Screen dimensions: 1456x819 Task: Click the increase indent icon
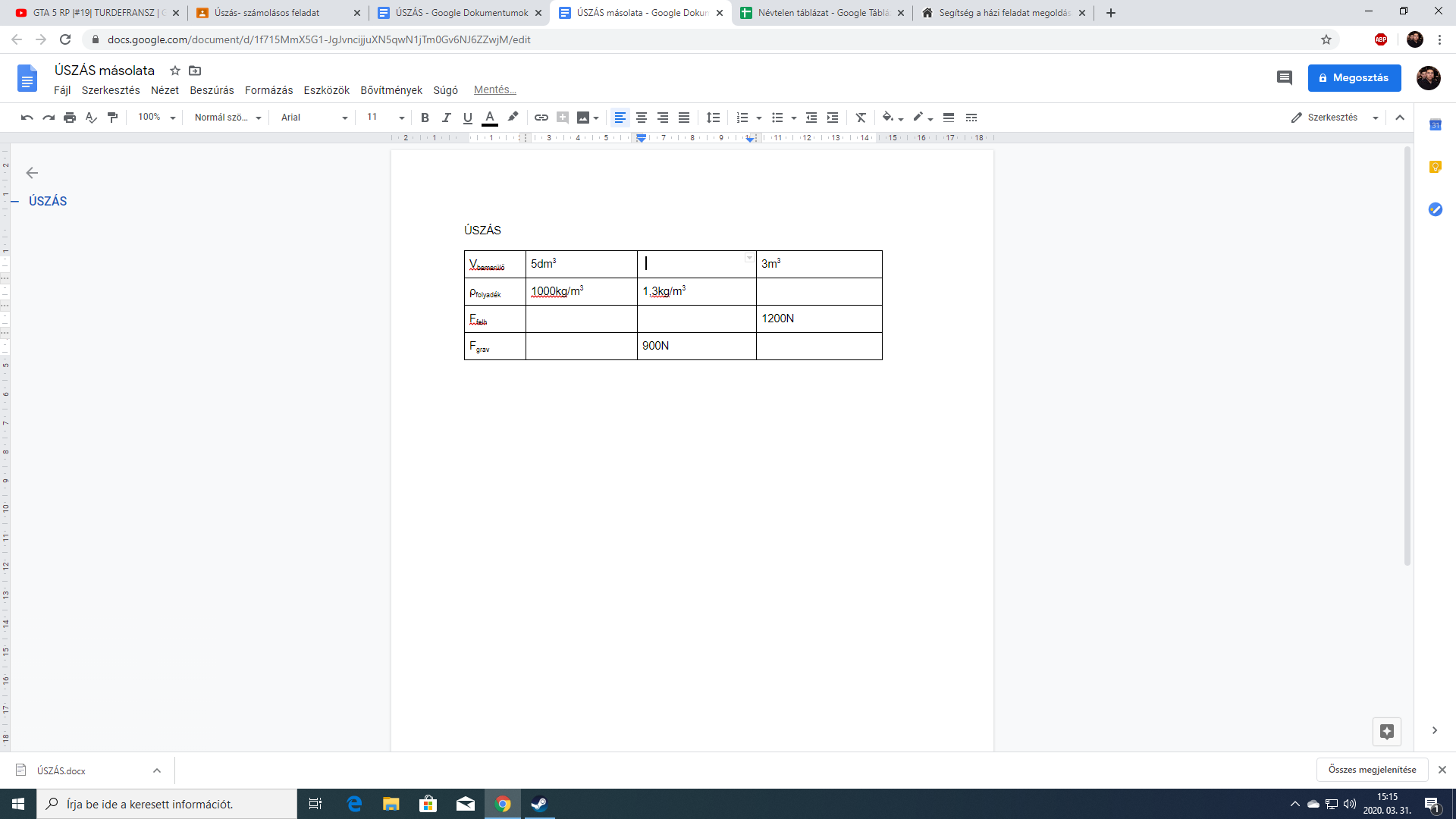pyautogui.click(x=833, y=118)
